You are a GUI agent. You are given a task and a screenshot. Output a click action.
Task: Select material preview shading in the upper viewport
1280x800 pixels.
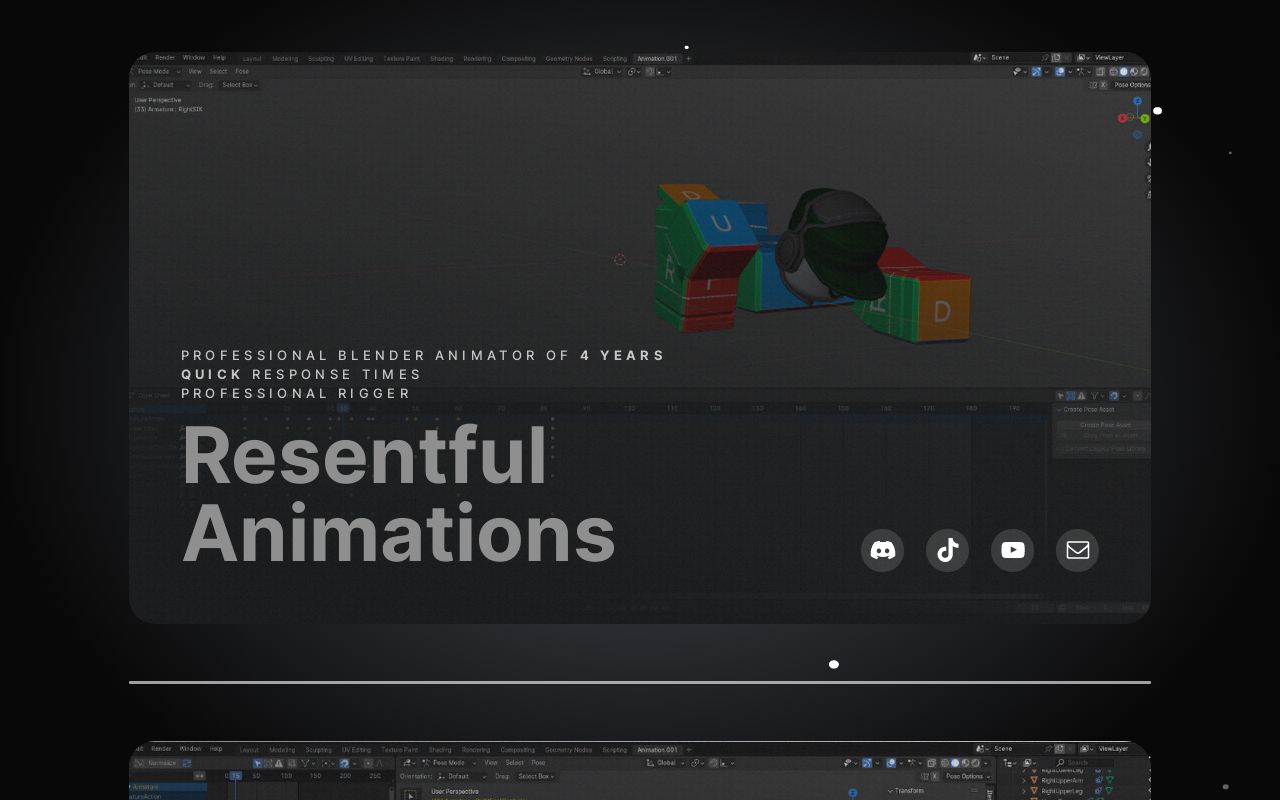click(x=1132, y=71)
